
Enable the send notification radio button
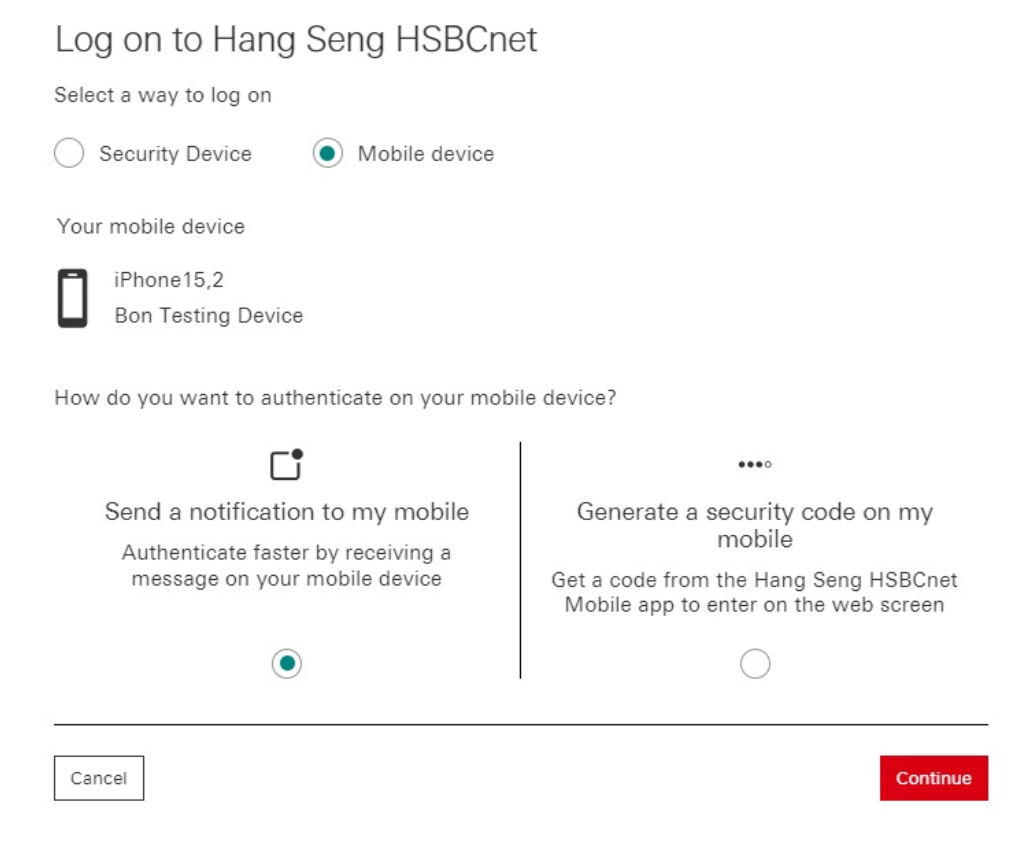click(286, 663)
